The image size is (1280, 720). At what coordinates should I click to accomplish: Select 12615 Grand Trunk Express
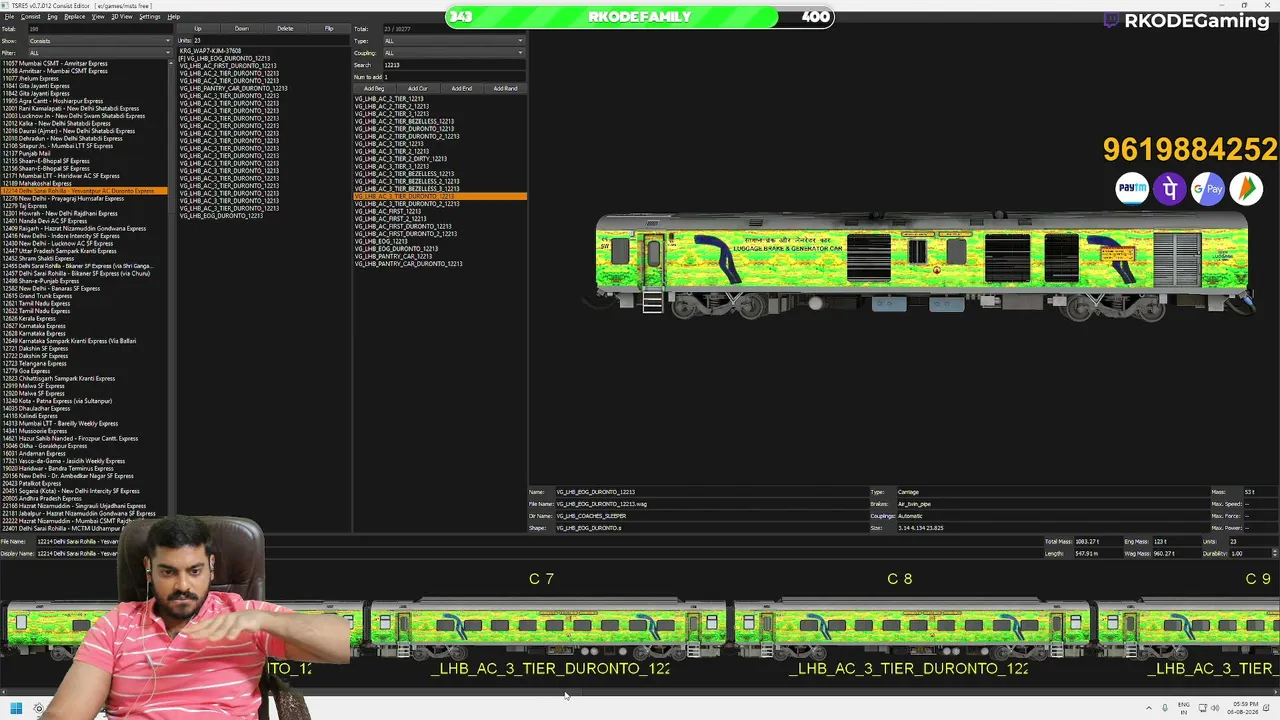point(37,296)
